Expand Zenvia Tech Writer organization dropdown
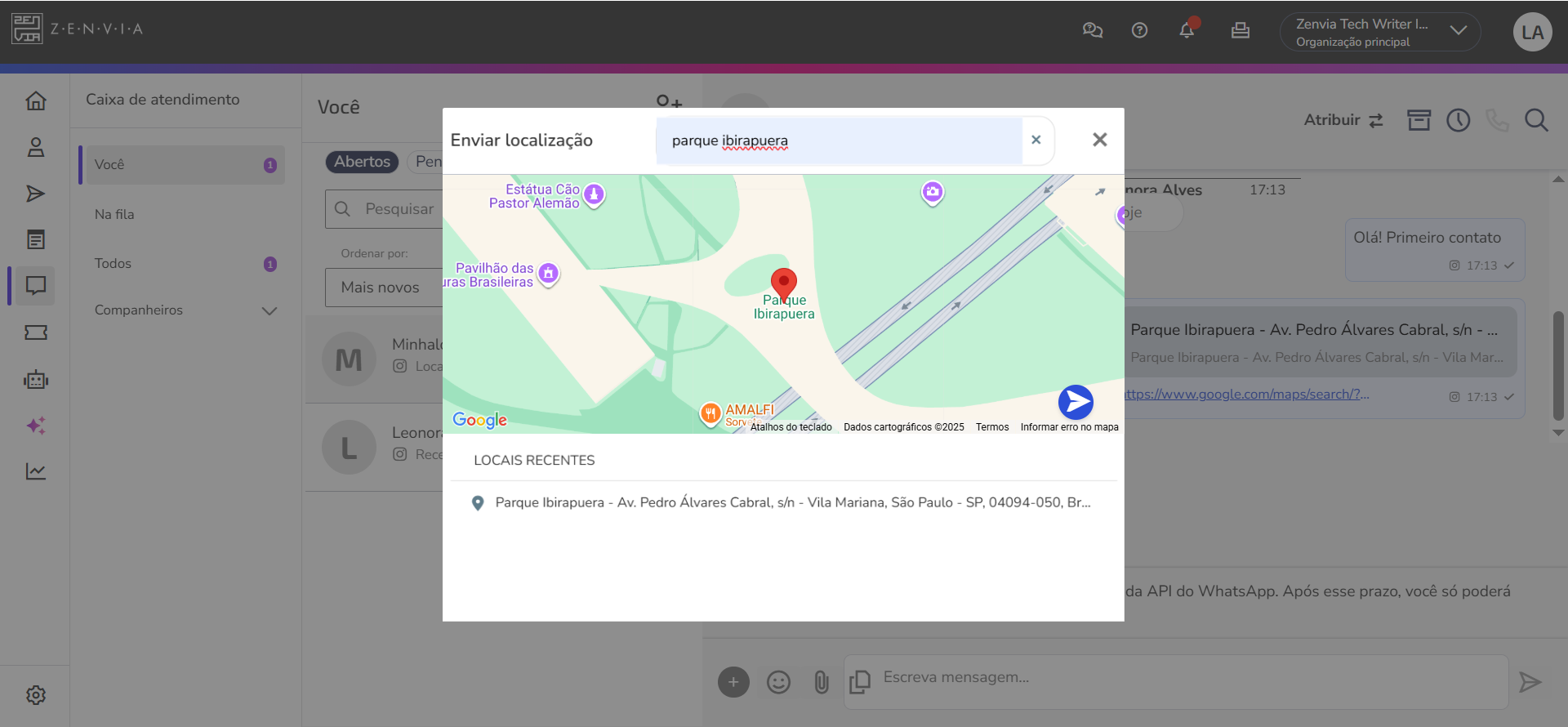1568x727 pixels. pyautogui.click(x=1459, y=30)
